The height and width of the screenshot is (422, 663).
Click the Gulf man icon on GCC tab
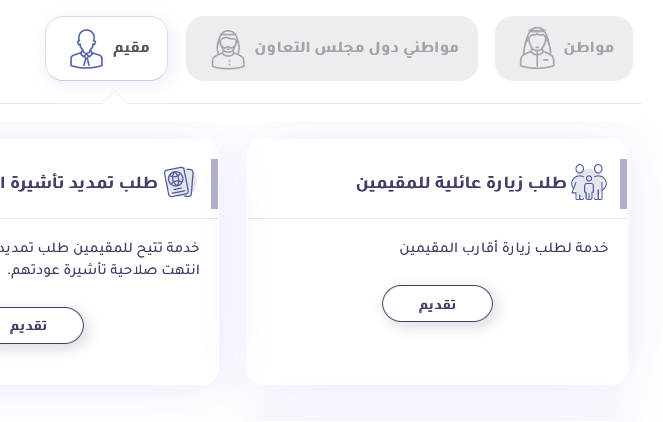click(228, 49)
